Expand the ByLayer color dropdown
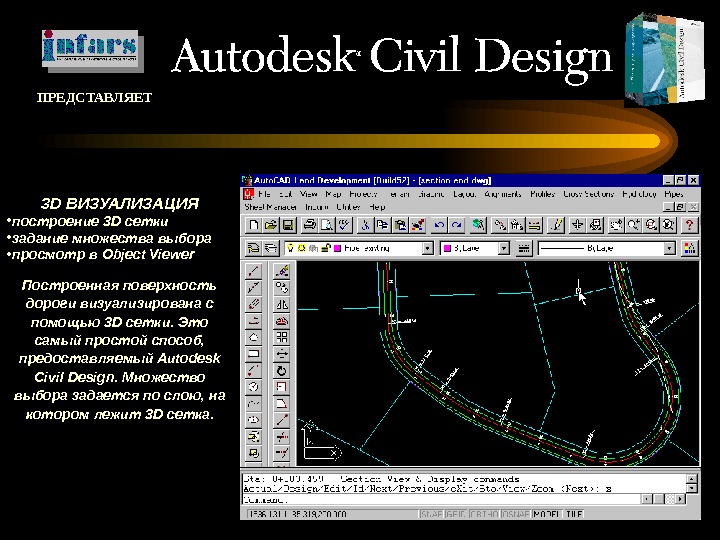The width and height of the screenshot is (720, 540). coord(504,248)
